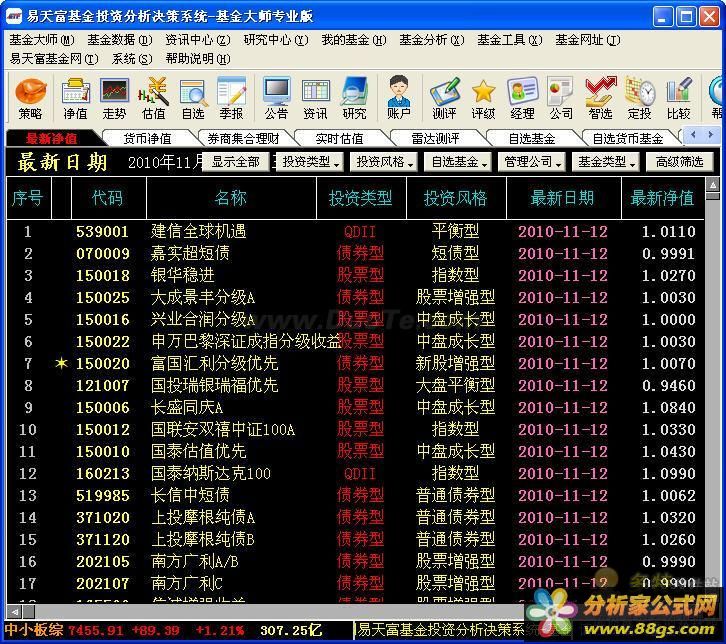Open the 基金分析(X) menu
Image resolution: width=726 pixels, height=644 pixels.
coord(432,40)
